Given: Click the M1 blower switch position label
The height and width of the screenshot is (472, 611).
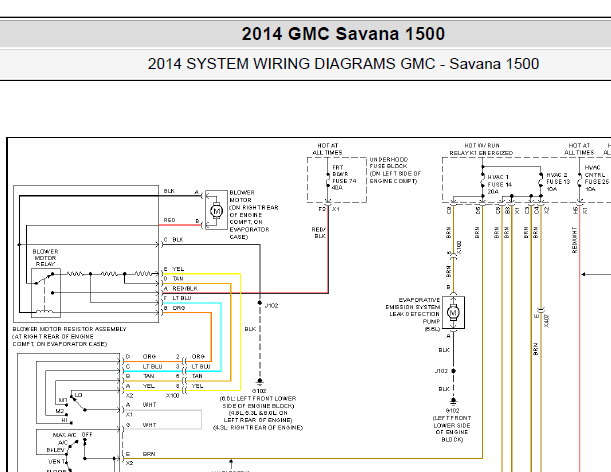Looking at the screenshot, I should pos(63,400).
